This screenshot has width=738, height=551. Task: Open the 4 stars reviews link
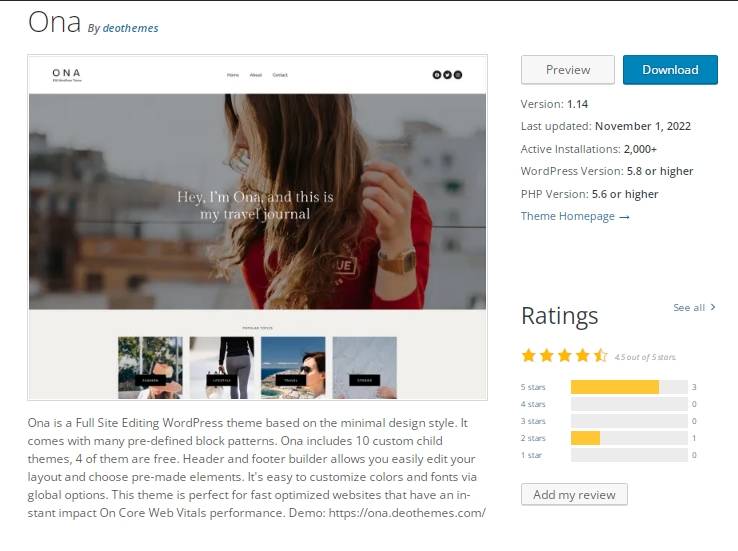533,404
